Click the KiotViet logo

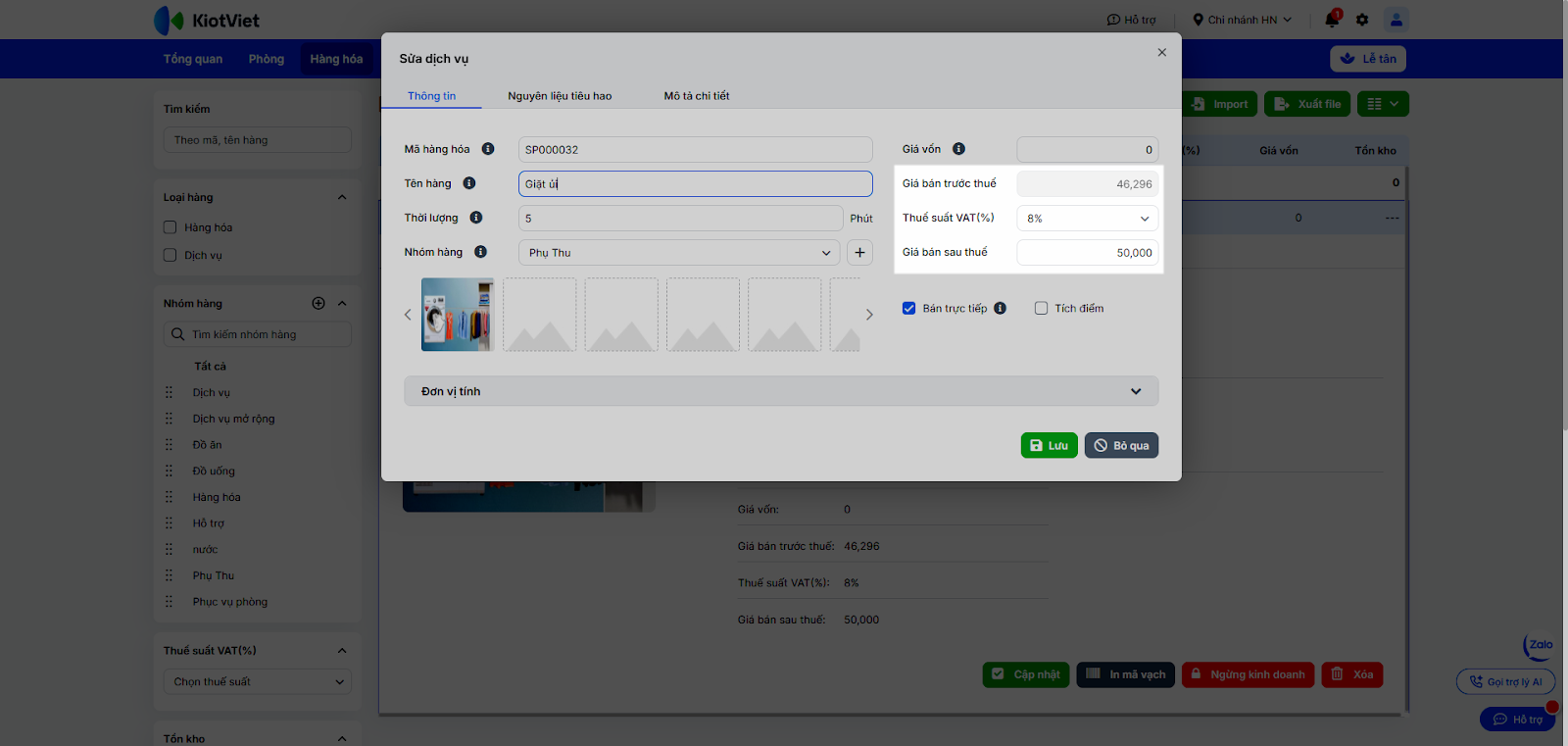[x=207, y=20]
